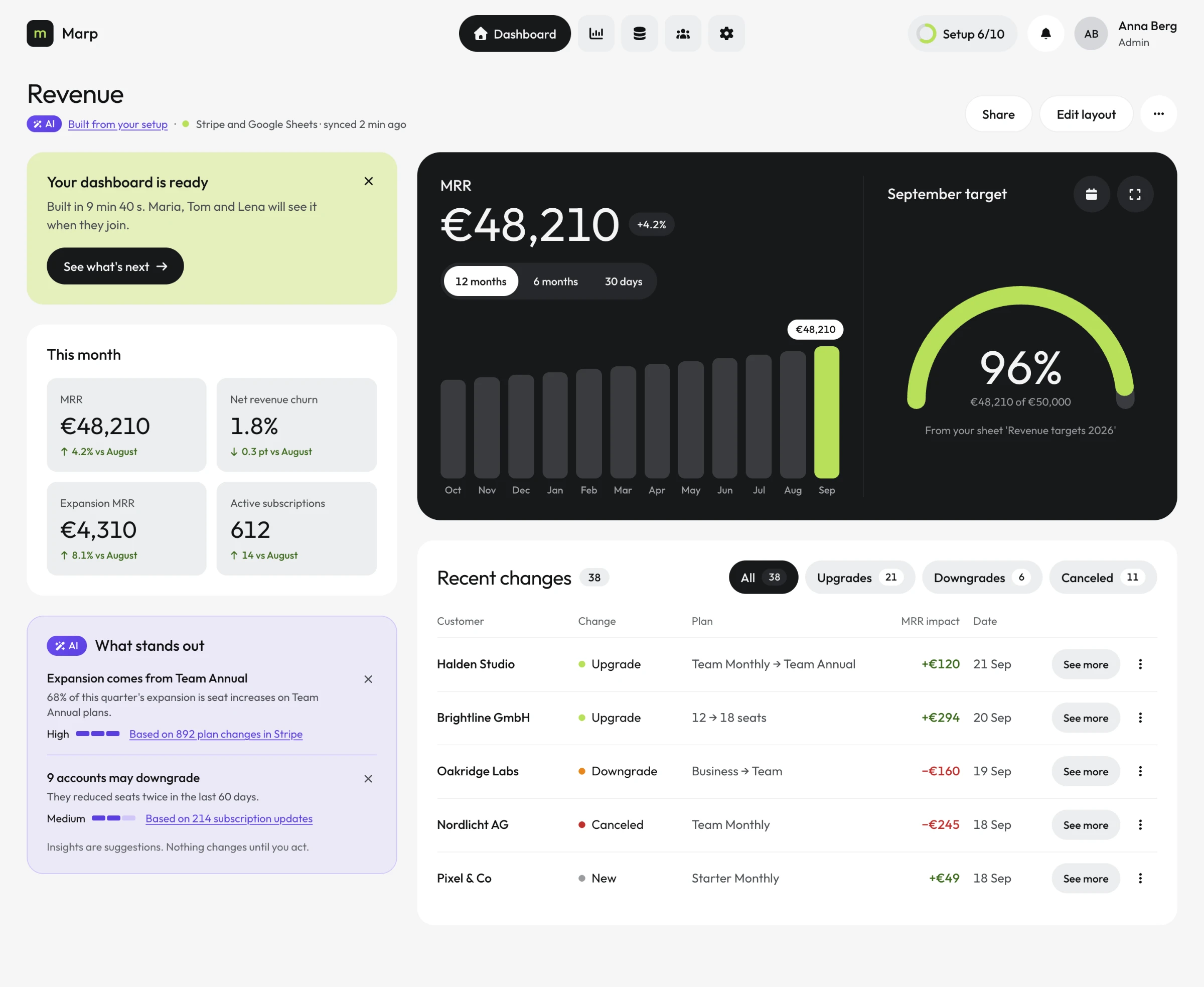The width and height of the screenshot is (1204, 987).
Task: Click See what's next
Action: (x=115, y=266)
